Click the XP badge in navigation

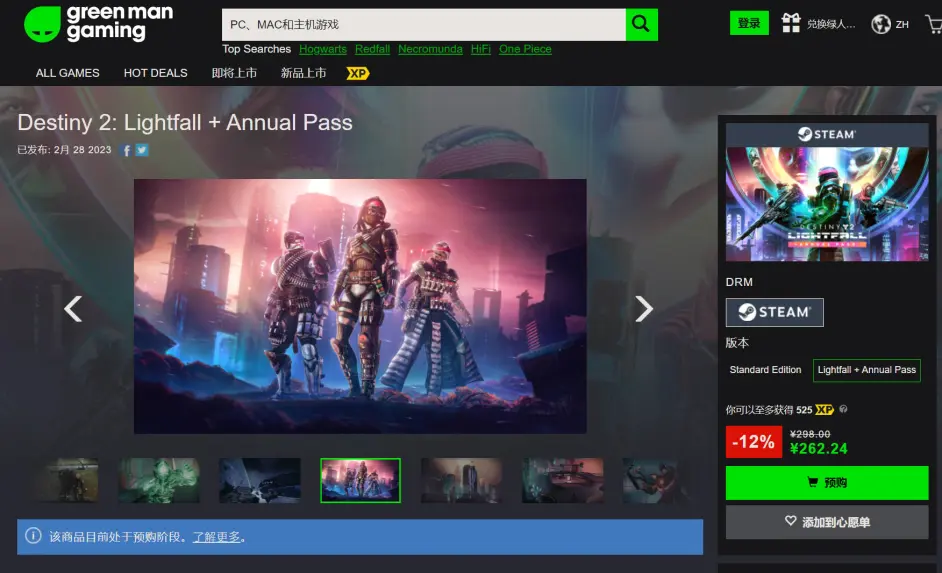click(x=357, y=73)
